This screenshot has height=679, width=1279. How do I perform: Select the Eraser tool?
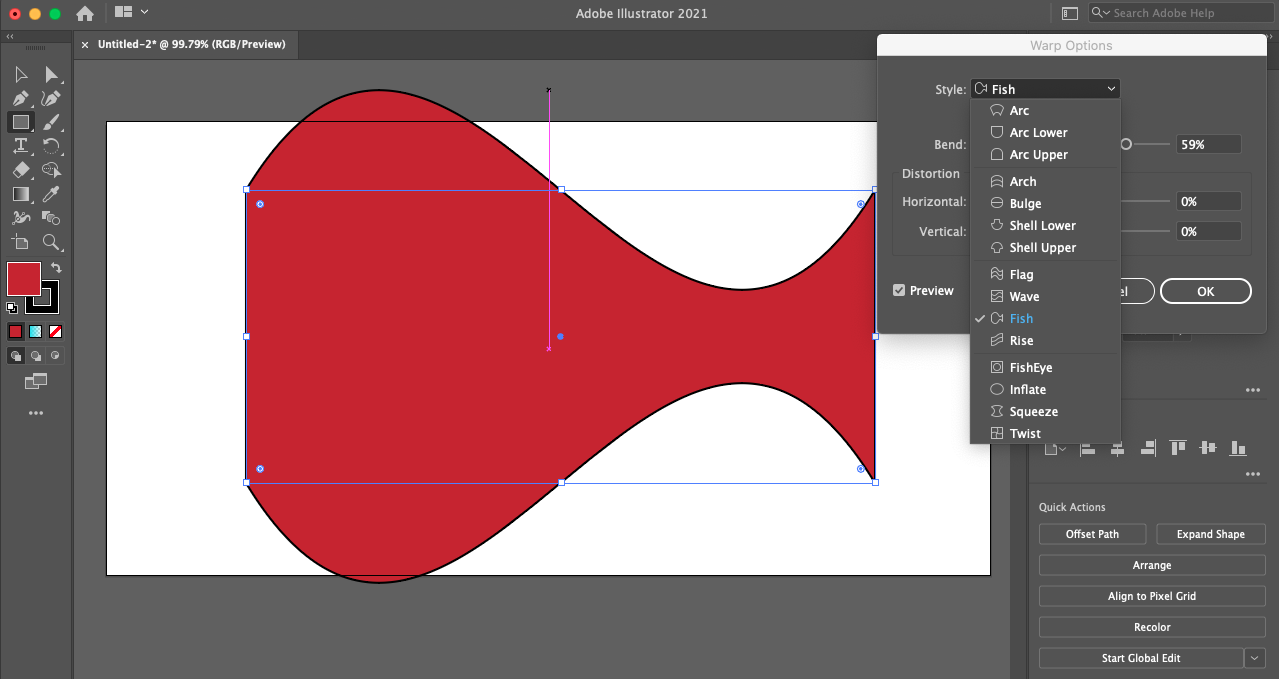click(20, 170)
